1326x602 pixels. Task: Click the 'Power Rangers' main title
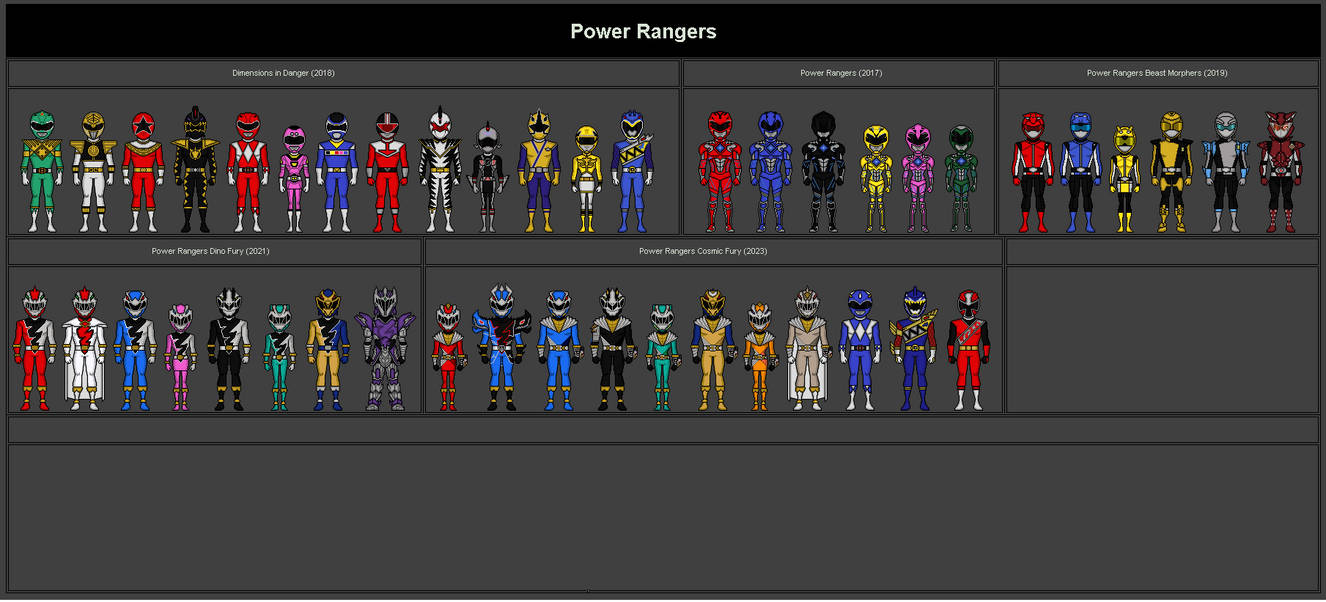click(x=643, y=31)
